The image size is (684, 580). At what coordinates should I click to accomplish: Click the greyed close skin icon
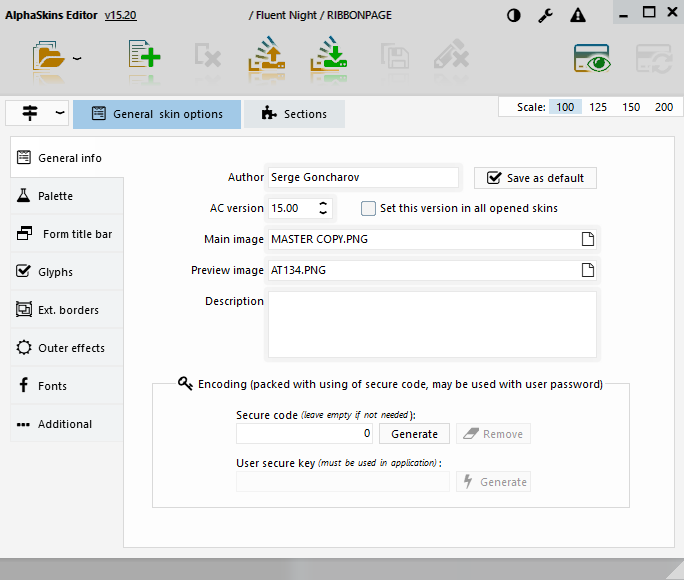tap(207, 55)
